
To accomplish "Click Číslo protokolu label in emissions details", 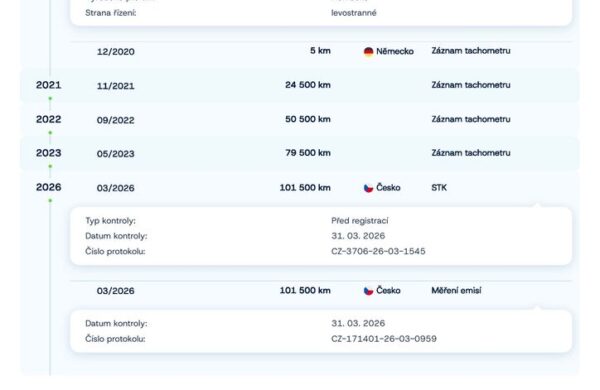I will [115, 339].
